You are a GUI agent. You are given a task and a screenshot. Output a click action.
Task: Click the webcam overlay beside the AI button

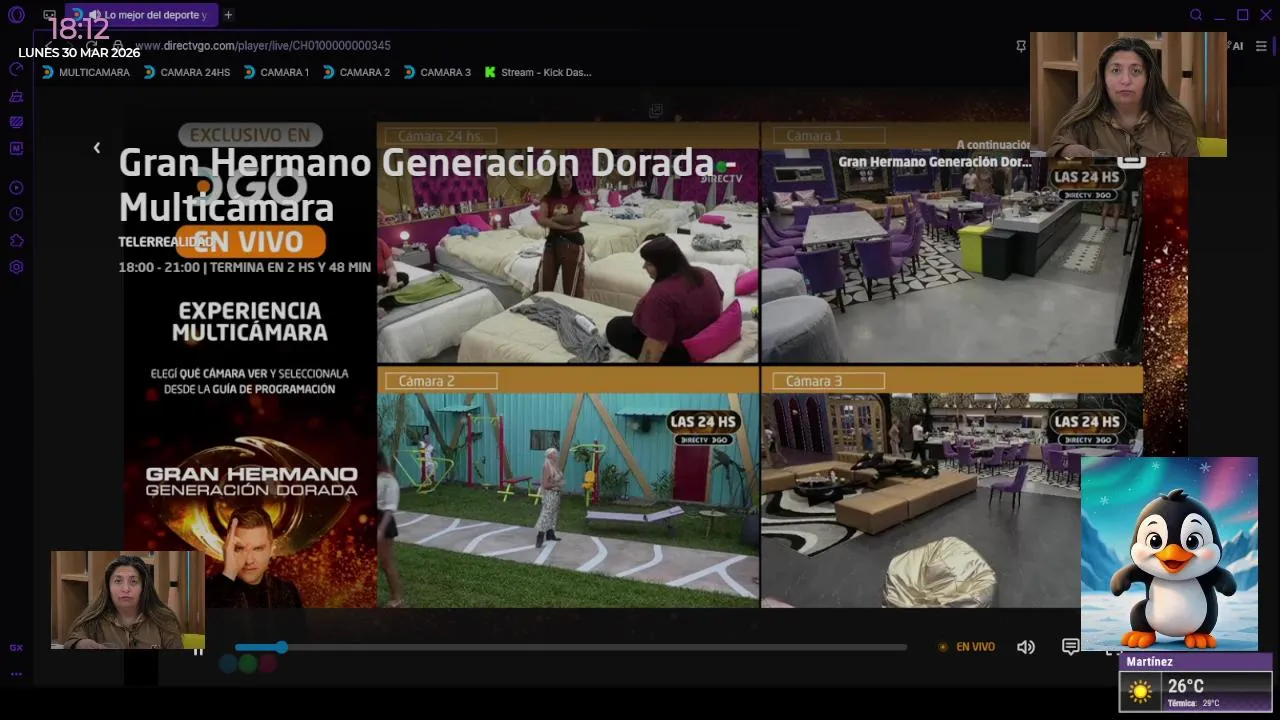tap(1128, 94)
